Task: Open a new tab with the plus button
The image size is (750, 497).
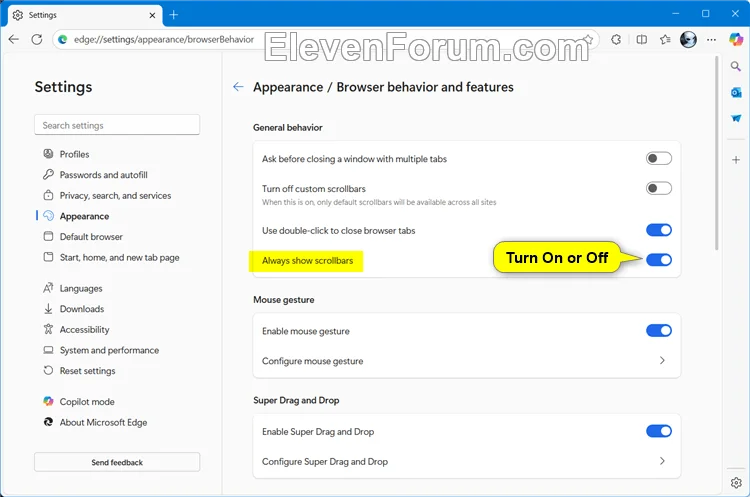Action: (174, 15)
